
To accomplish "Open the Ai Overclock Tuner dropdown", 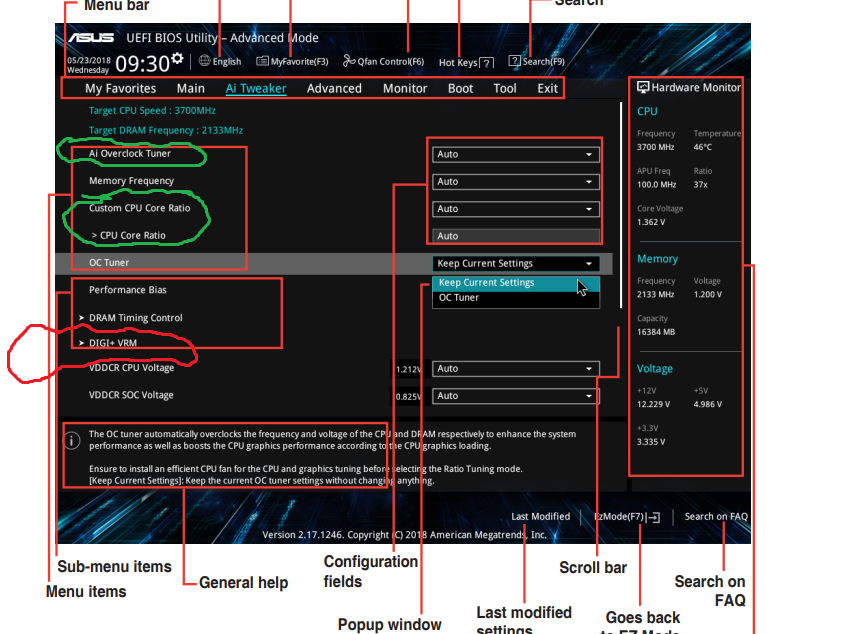I will tap(515, 154).
